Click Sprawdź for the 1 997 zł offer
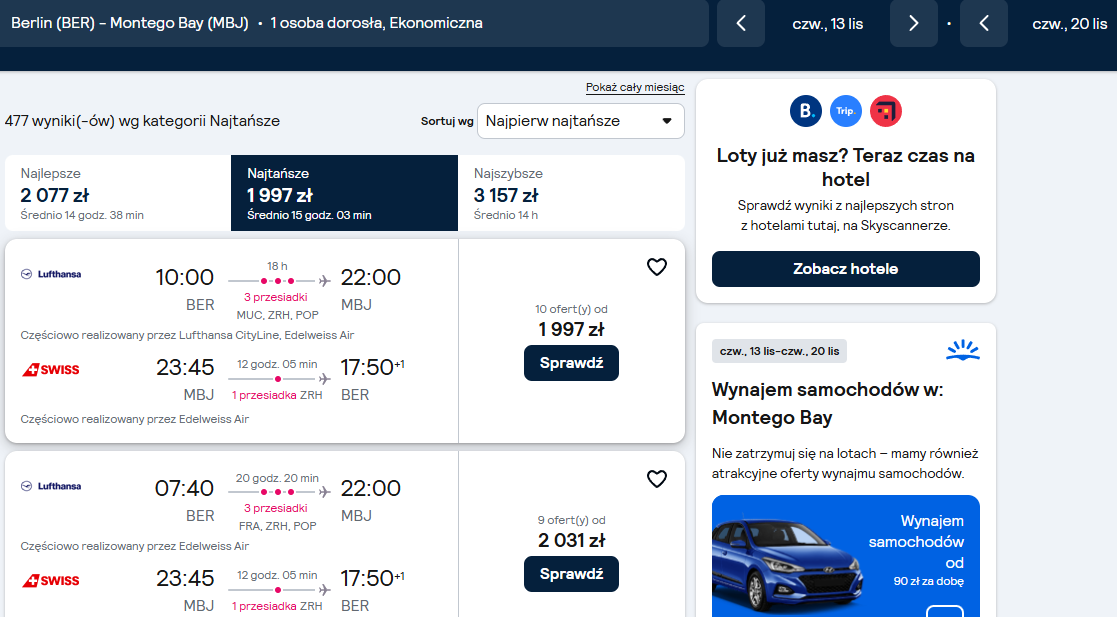The height and width of the screenshot is (617, 1117). click(571, 363)
